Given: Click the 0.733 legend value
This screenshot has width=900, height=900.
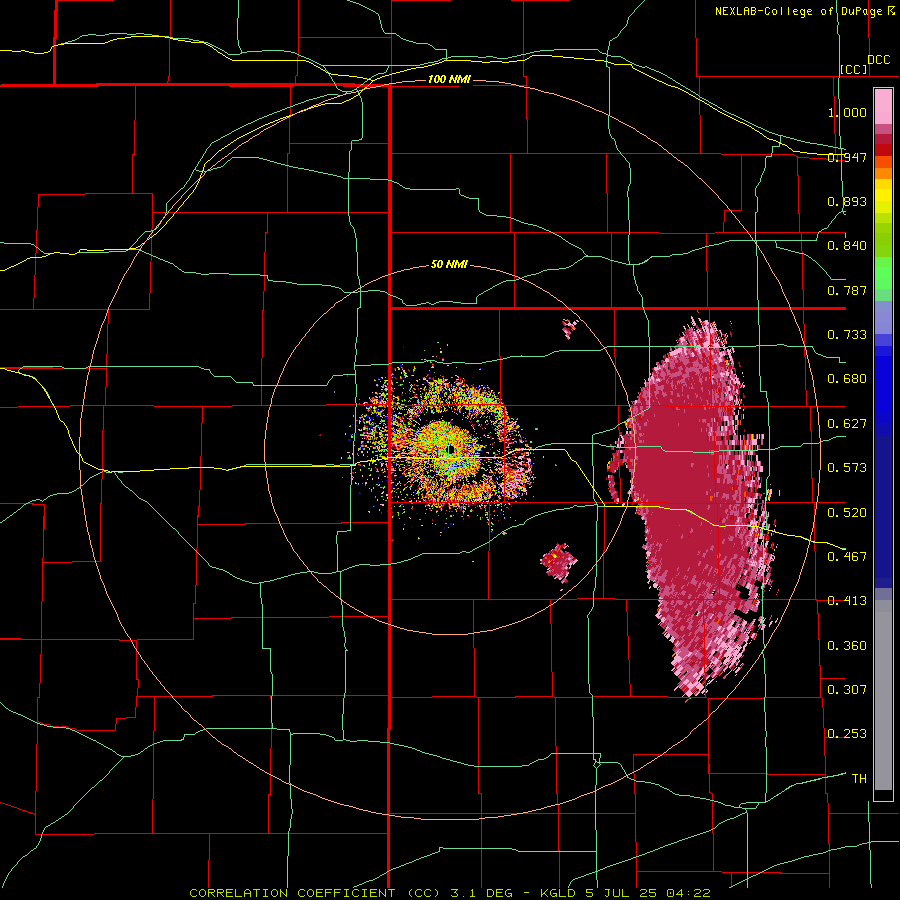Looking at the screenshot, I should coord(847,335).
